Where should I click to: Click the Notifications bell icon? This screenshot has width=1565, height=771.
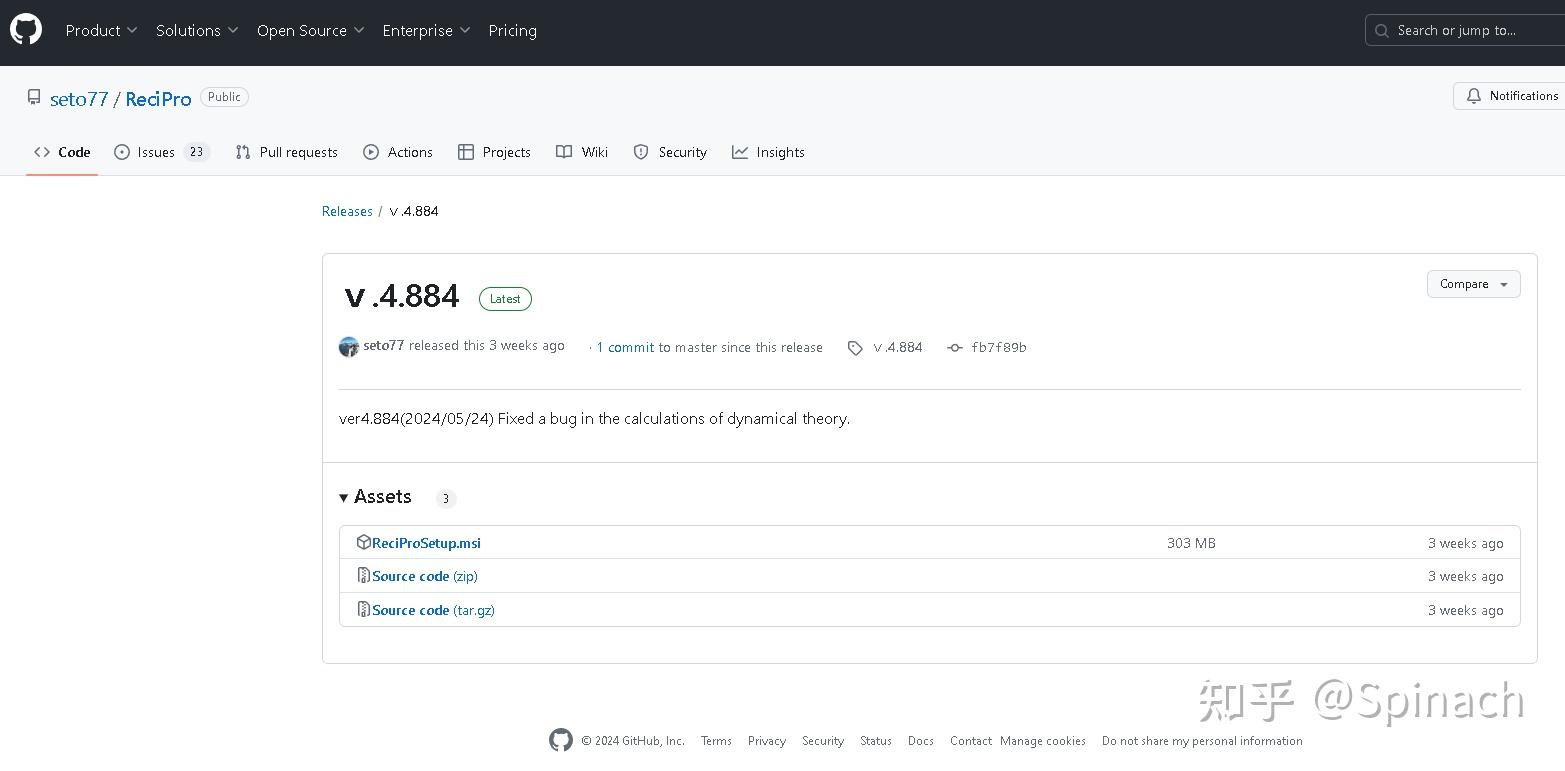click(x=1473, y=96)
